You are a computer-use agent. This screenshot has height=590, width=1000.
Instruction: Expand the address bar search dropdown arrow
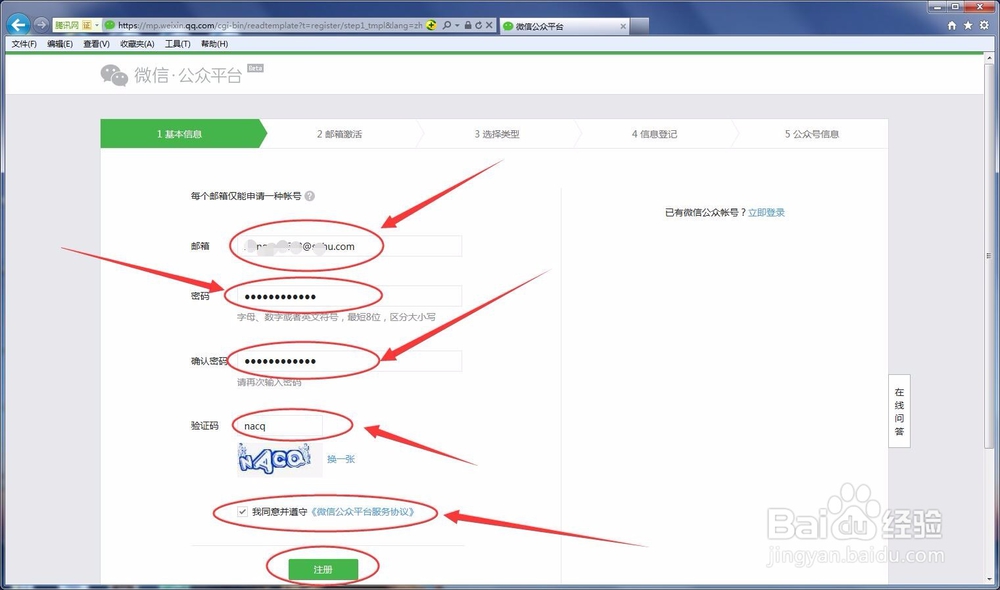point(457,26)
